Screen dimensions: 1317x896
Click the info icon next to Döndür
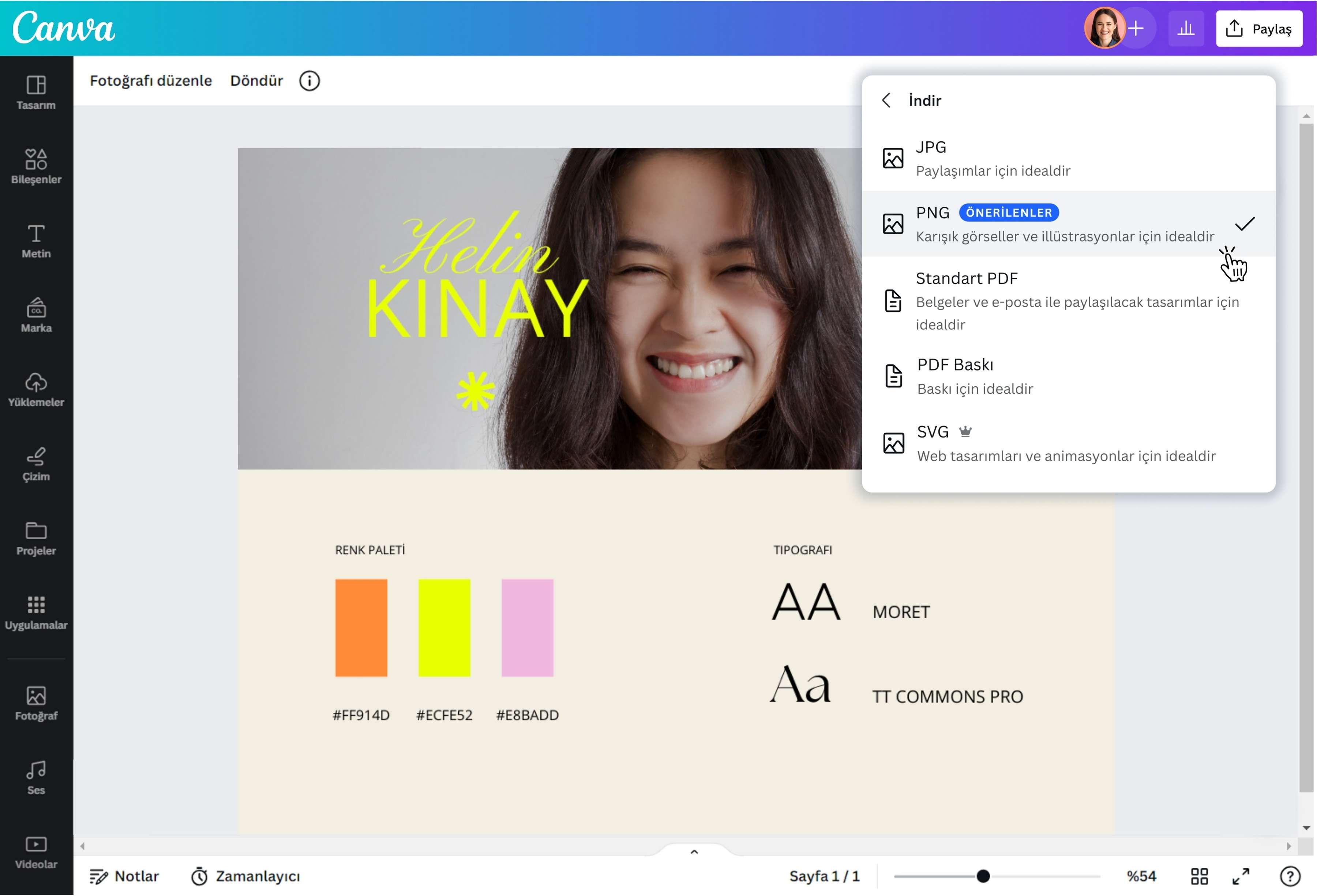pyautogui.click(x=309, y=80)
